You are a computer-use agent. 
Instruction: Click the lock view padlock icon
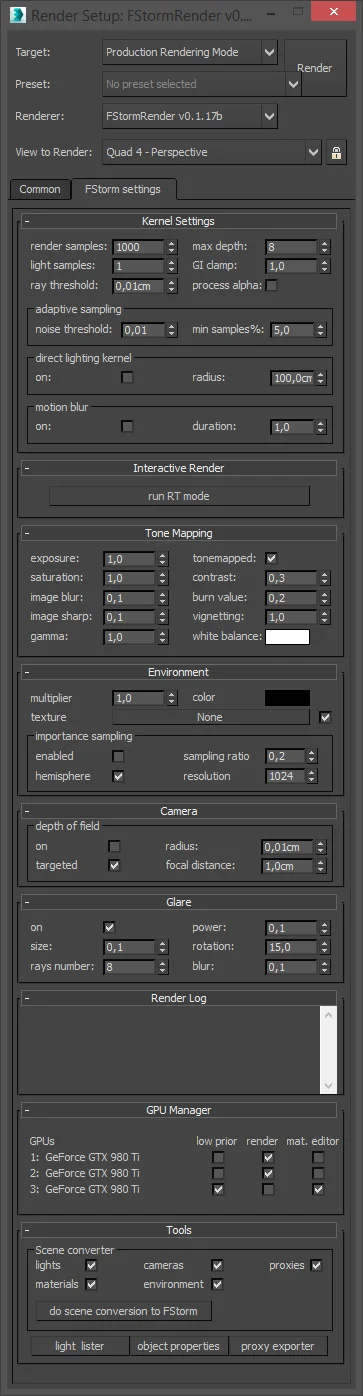click(x=337, y=153)
